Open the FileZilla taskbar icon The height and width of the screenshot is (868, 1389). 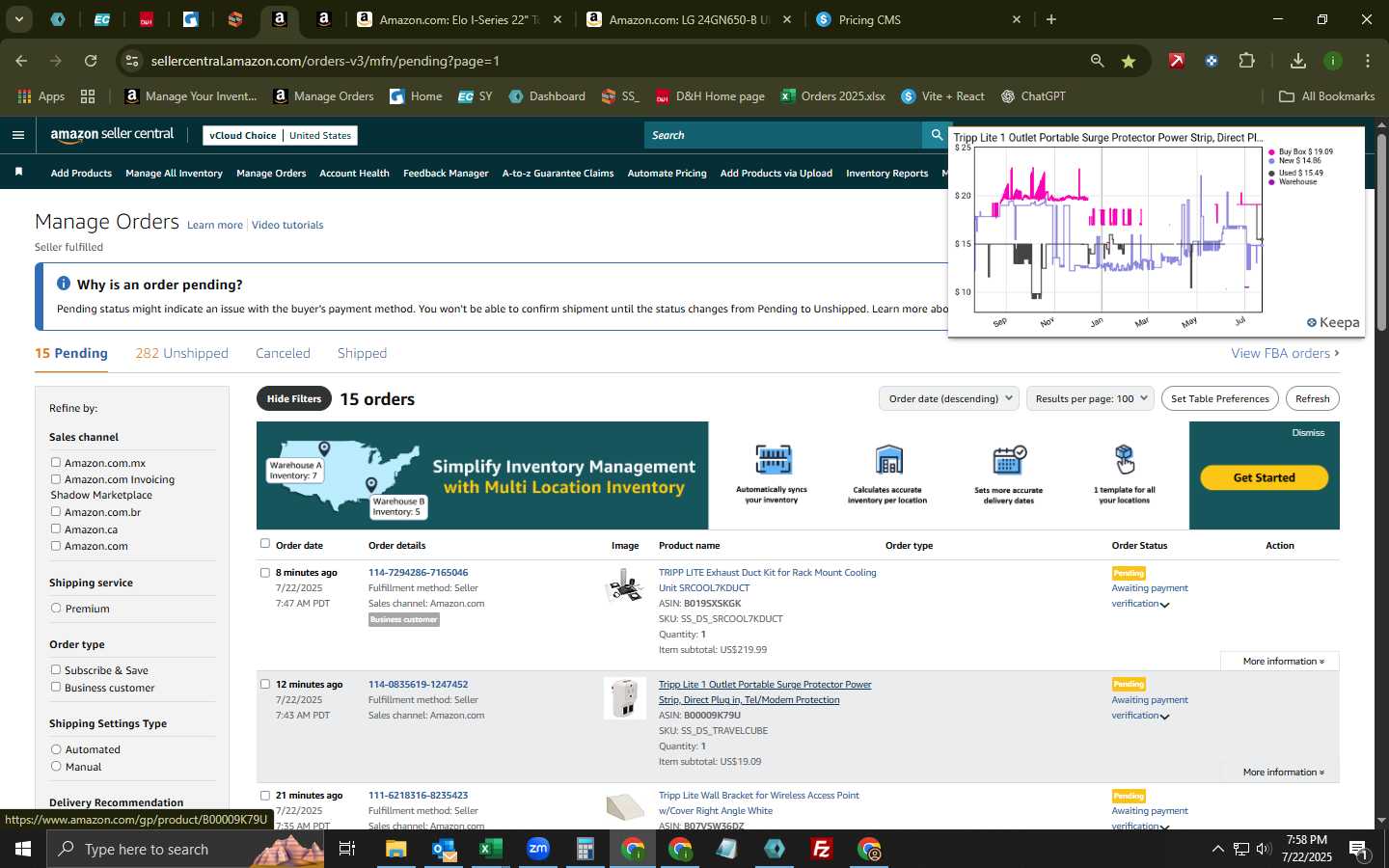coord(821,849)
